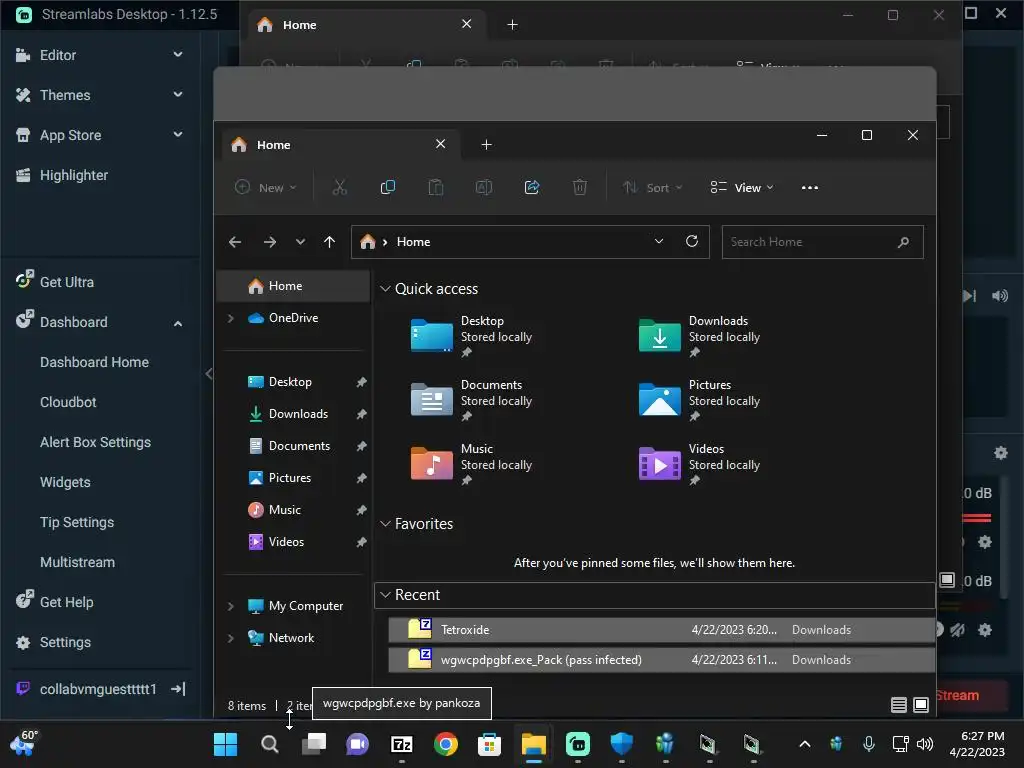1024x768 pixels.
Task: Open Windows Security shield in taskbar
Action: coord(622,744)
